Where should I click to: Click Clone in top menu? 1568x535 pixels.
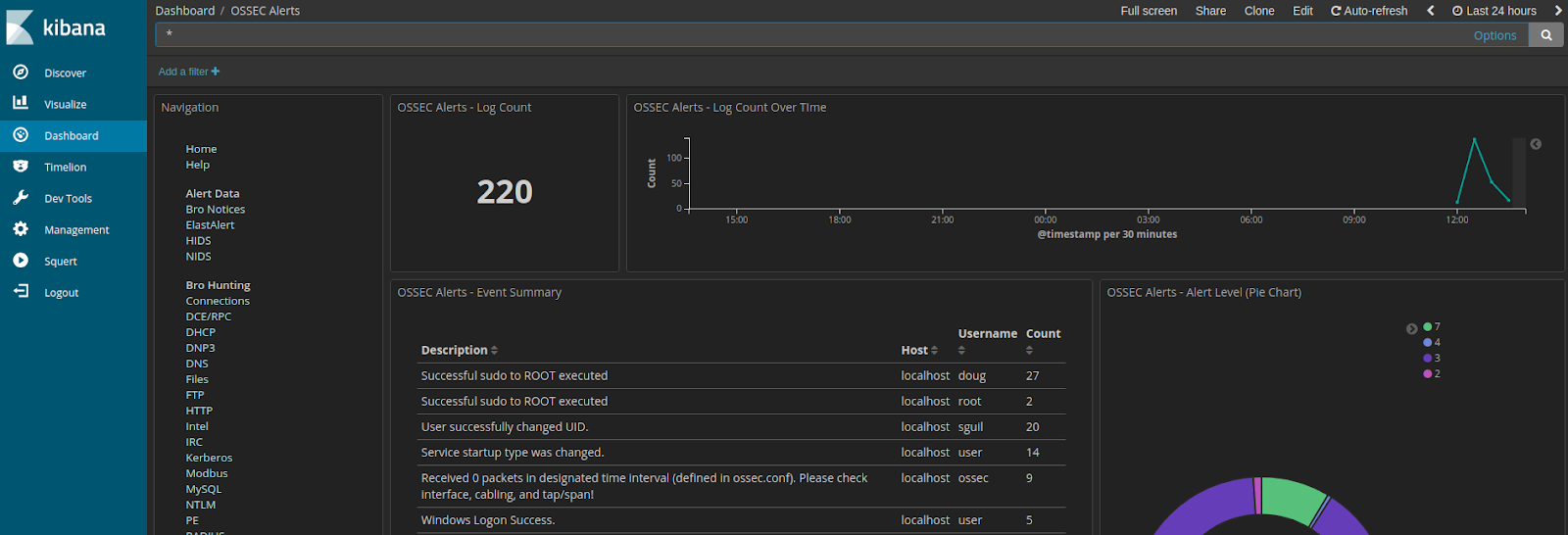[1259, 11]
